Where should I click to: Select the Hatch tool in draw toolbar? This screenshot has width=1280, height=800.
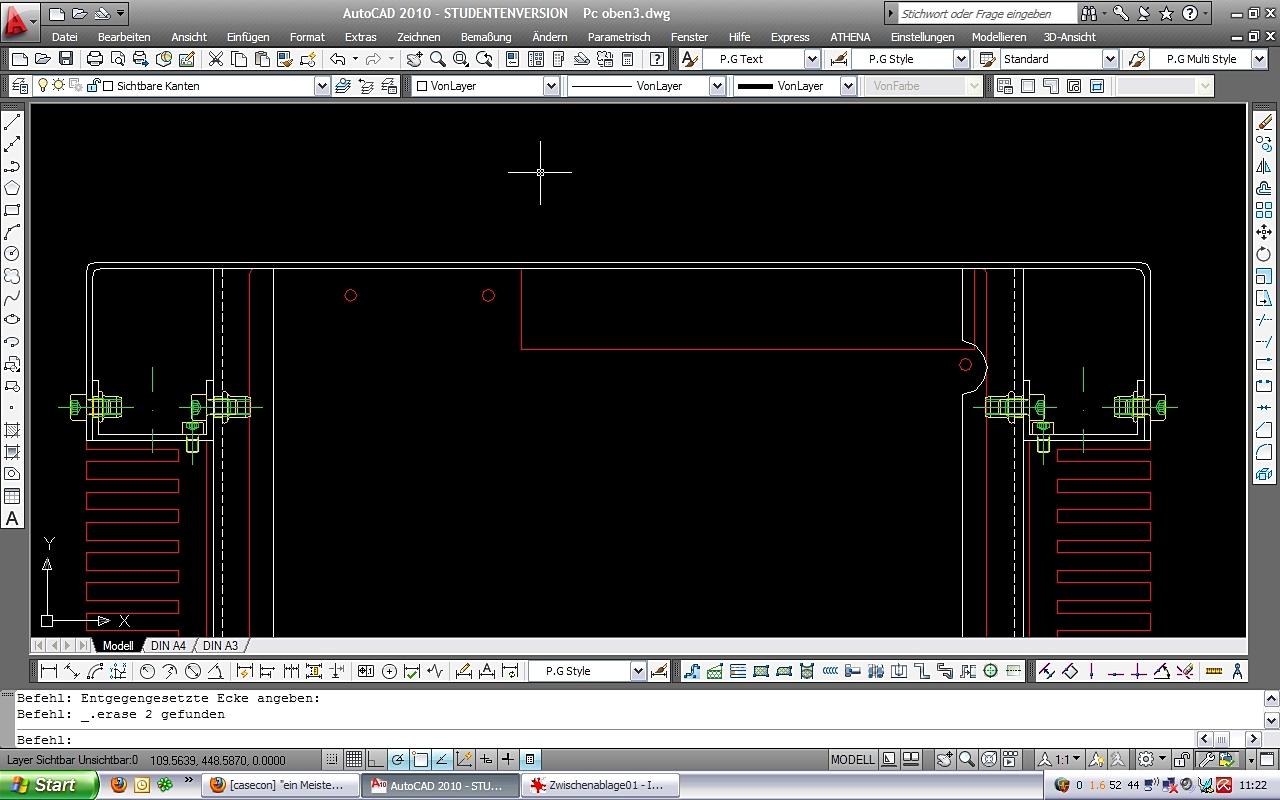coord(13,430)
